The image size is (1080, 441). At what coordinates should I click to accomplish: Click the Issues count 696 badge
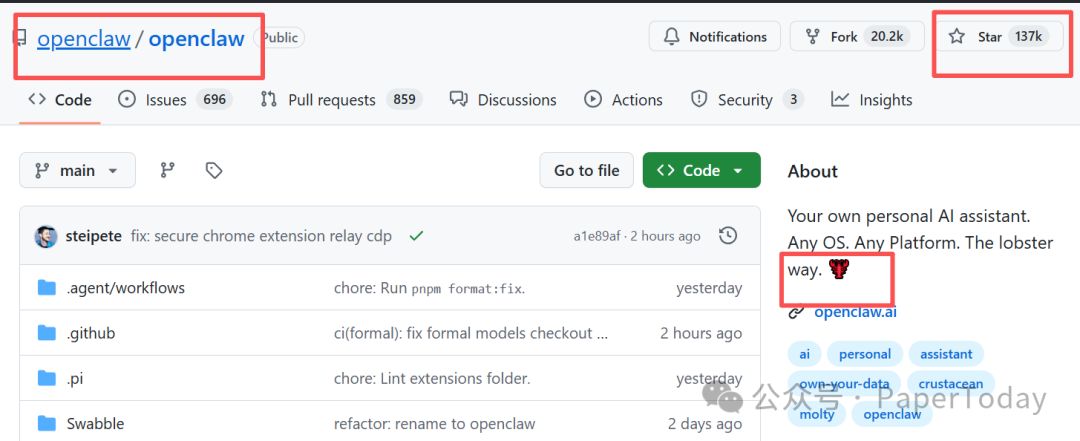click(x=214, y=100)
